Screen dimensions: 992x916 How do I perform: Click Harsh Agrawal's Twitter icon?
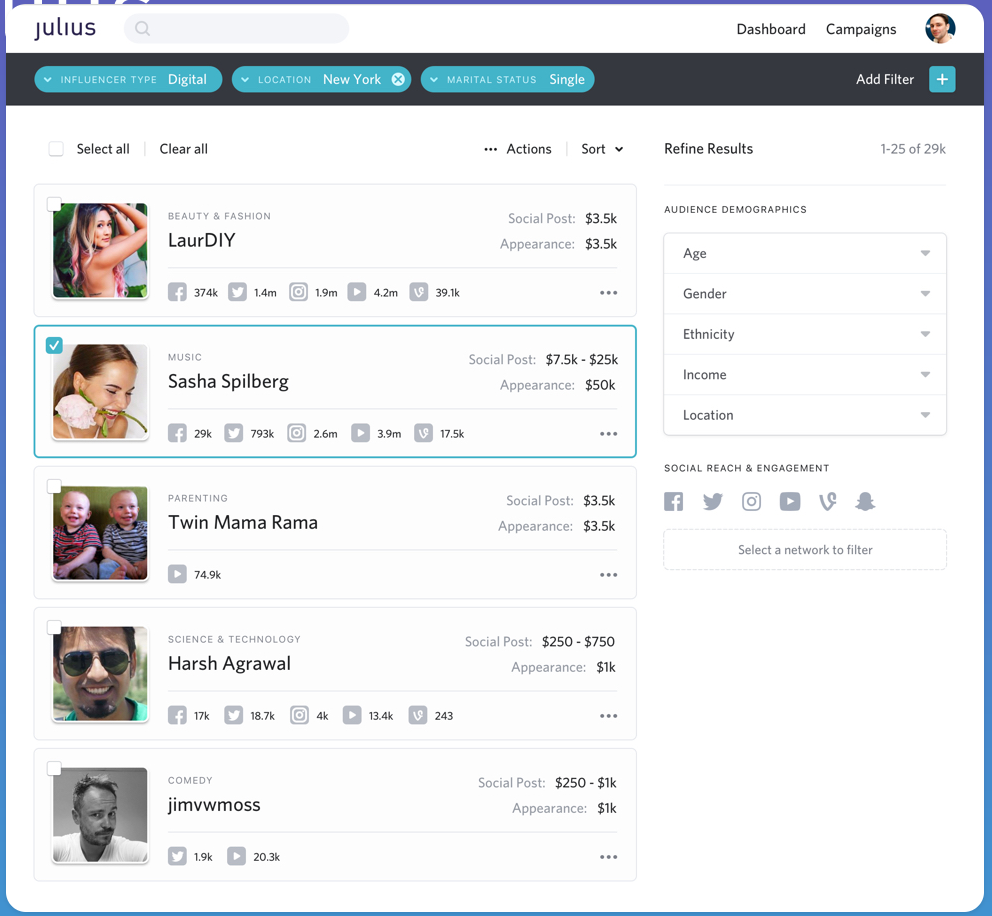(233, 715)
